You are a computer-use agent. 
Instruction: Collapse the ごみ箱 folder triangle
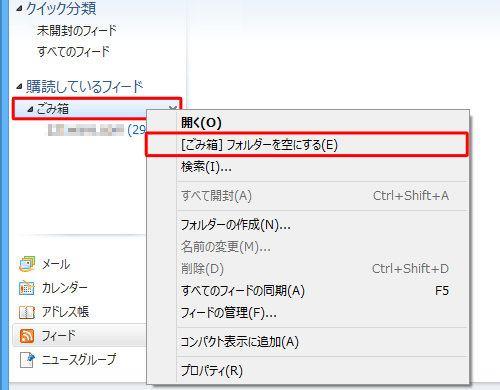[30, 109]
